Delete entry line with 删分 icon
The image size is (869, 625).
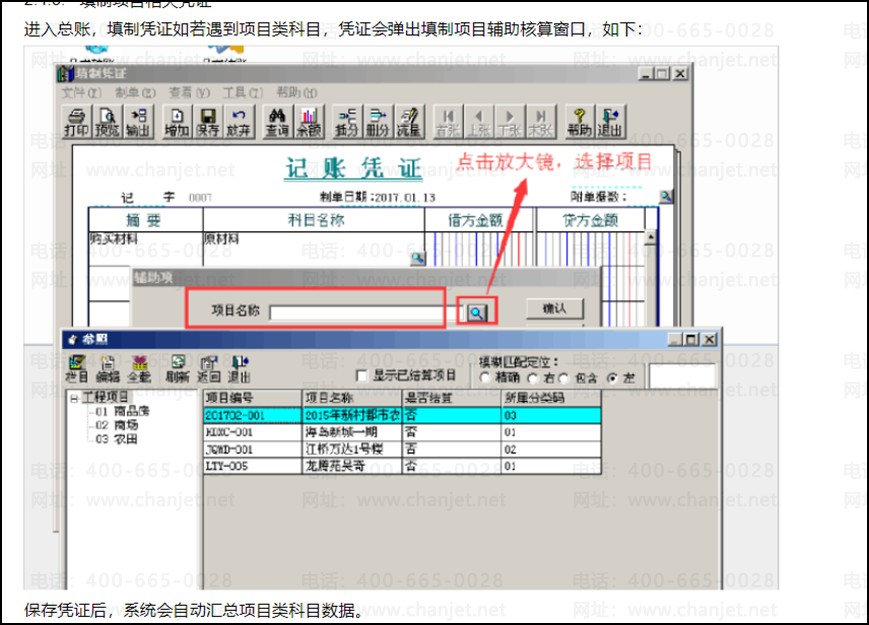pyautogui.click(x=378, y=121)
